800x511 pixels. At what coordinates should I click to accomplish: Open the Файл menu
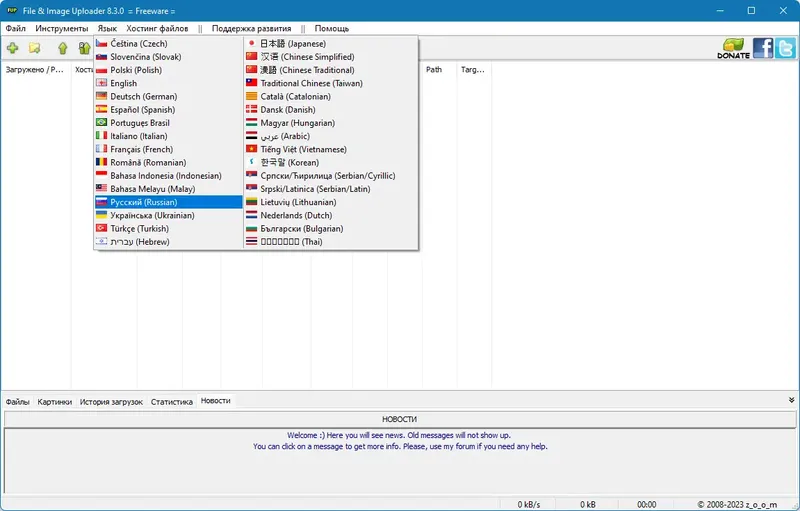coord(16,29)
